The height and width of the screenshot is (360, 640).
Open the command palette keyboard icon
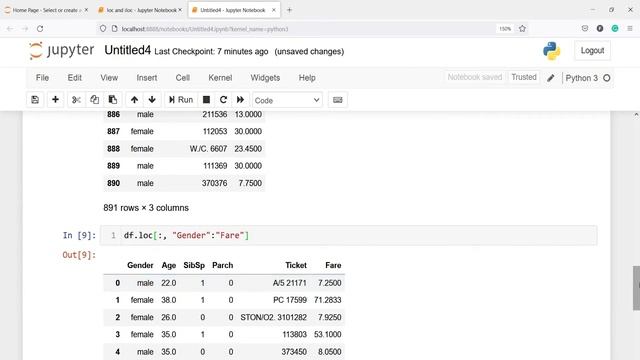[338, 100]
